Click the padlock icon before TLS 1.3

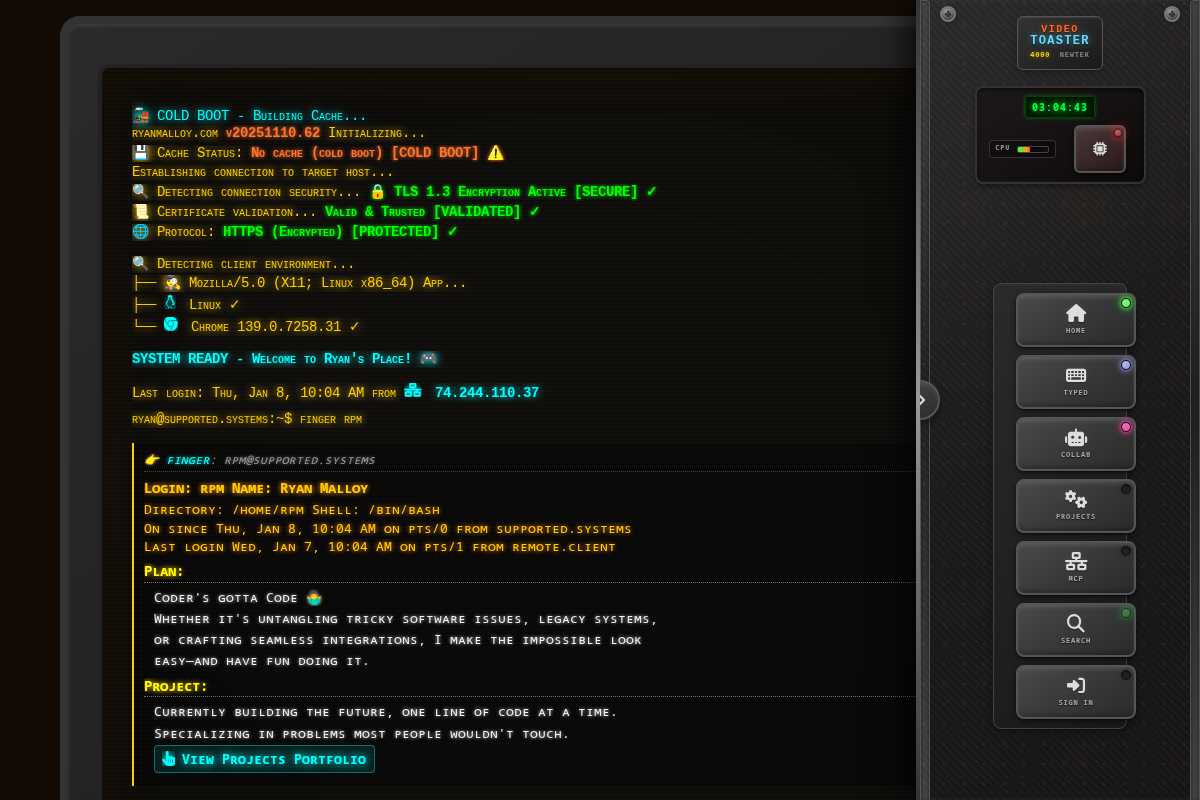tap(377, 191)
